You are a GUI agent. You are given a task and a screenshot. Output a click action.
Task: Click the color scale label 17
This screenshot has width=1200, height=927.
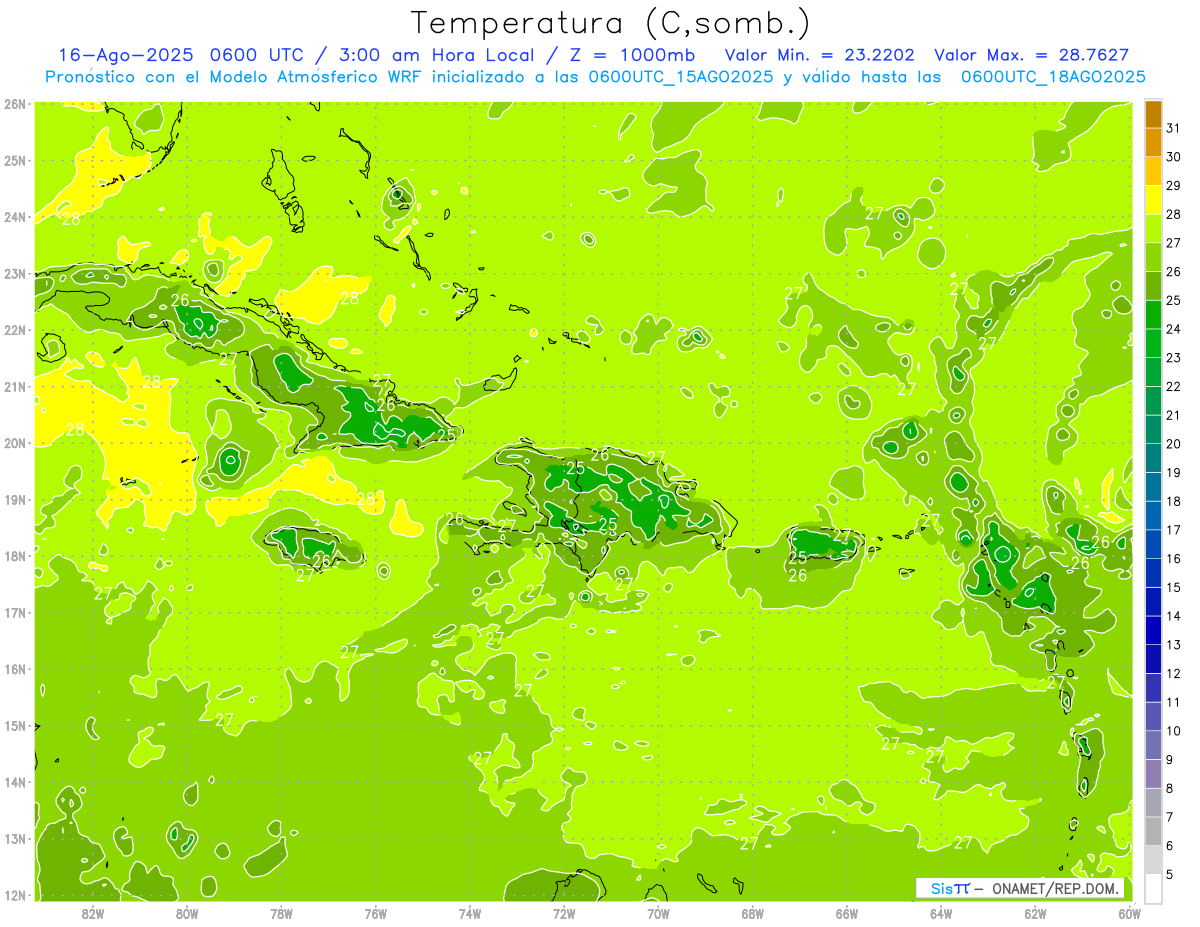1174,530
